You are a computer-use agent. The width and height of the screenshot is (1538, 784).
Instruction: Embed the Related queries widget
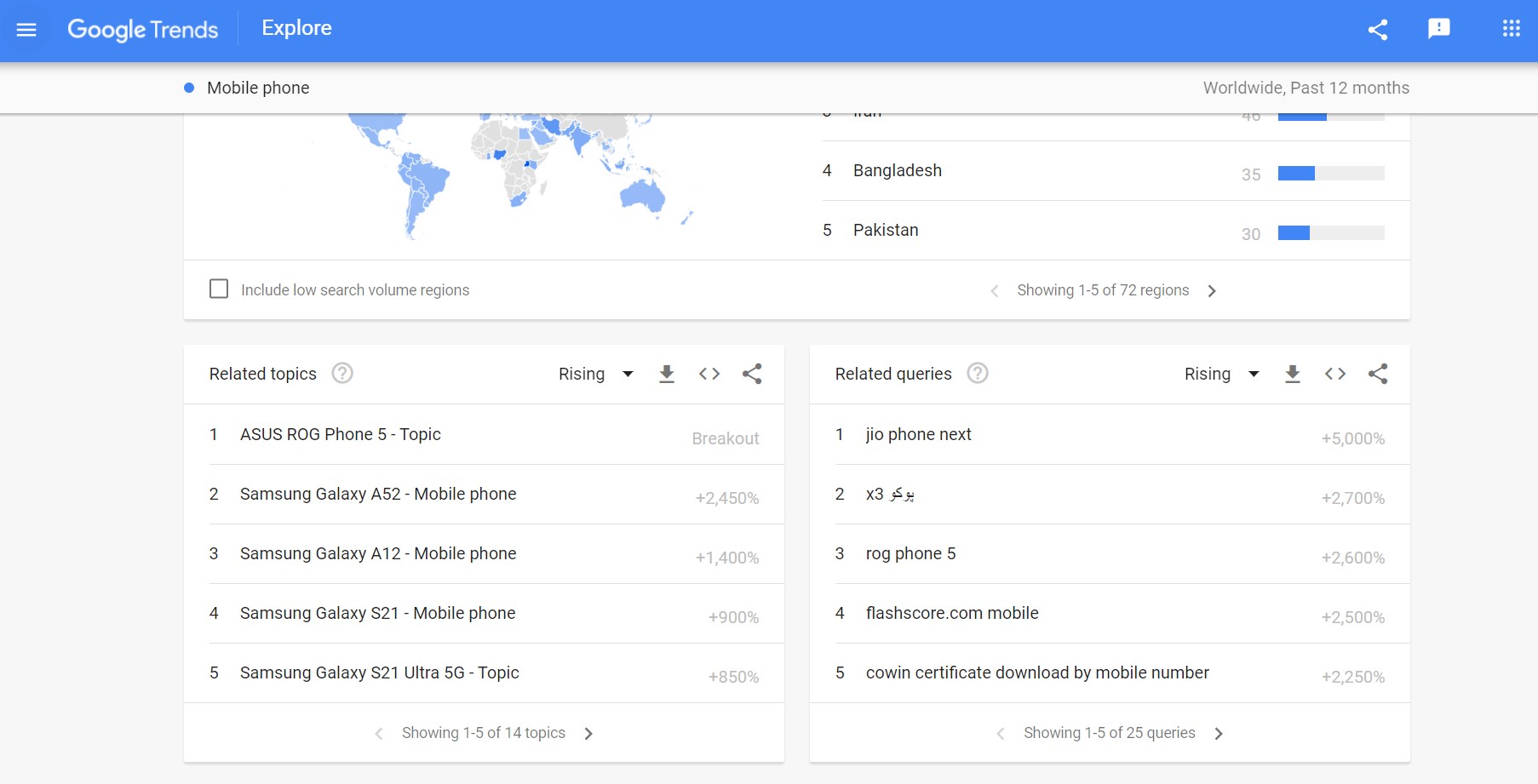[1335, 374]
